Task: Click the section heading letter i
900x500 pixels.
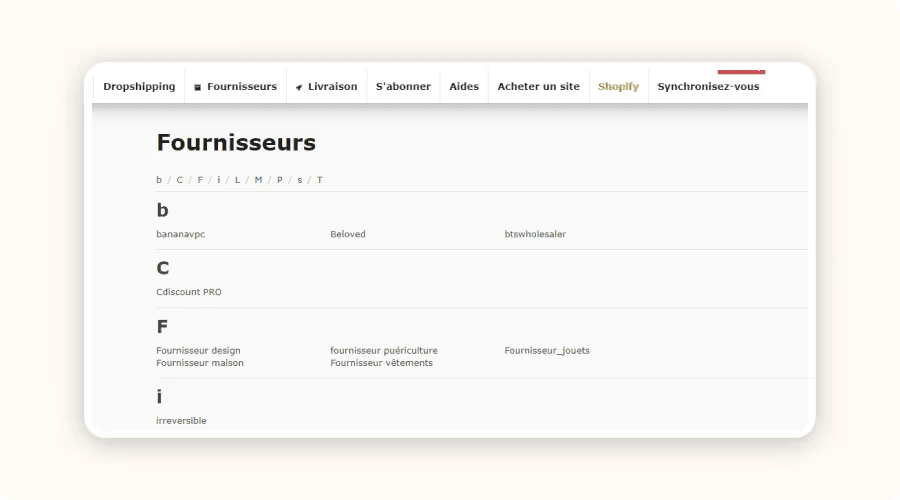Action: coord(159,397)
